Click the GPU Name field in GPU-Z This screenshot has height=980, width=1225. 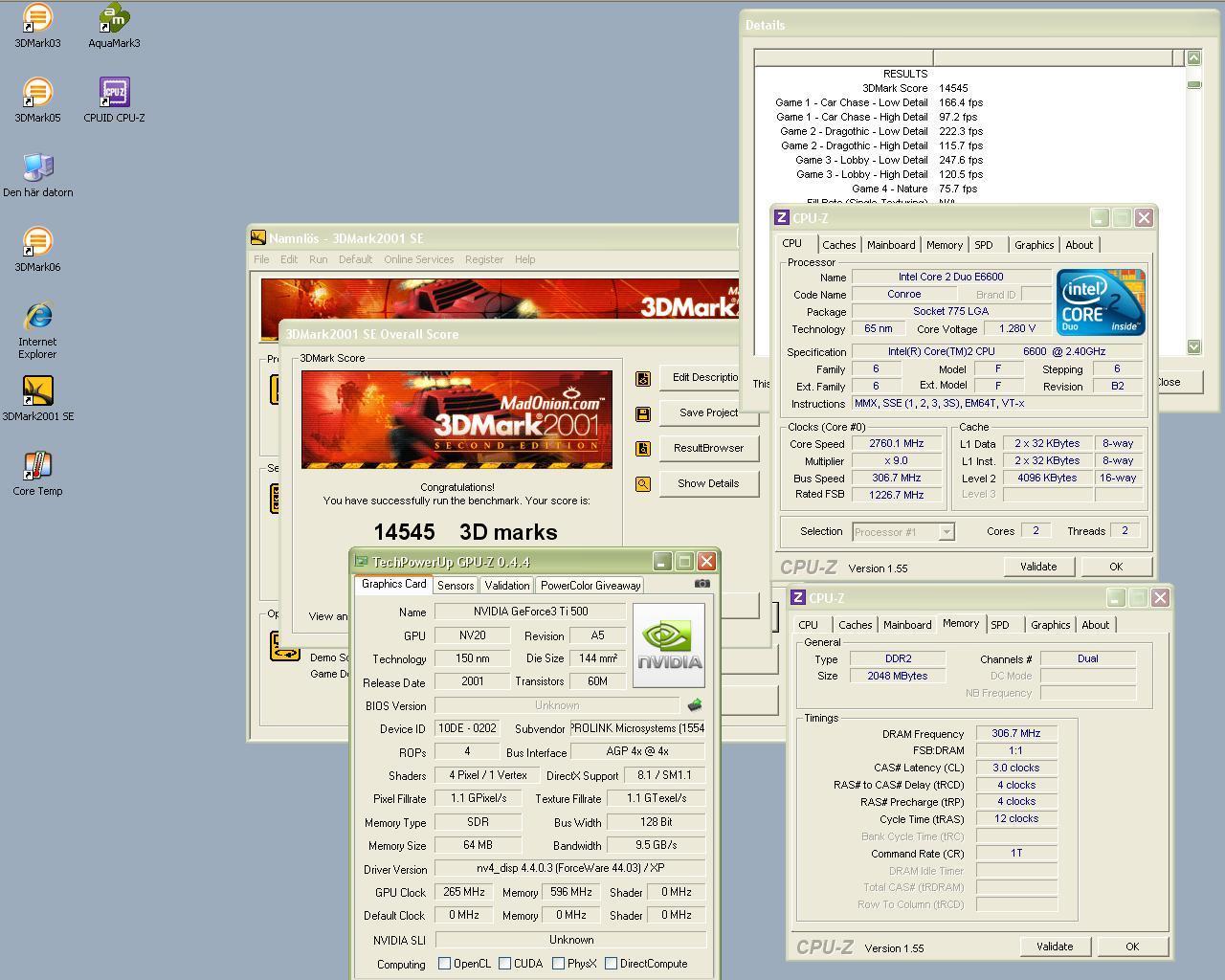[x=530, y=612]
